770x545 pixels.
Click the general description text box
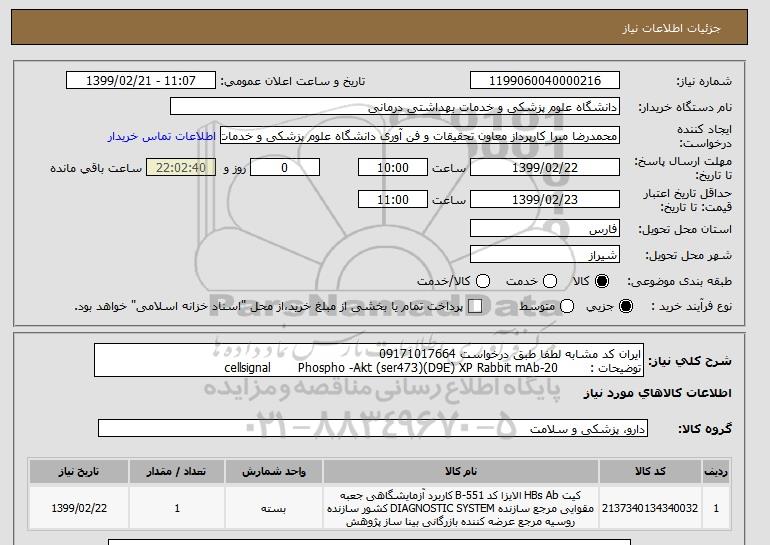point(369,360)
